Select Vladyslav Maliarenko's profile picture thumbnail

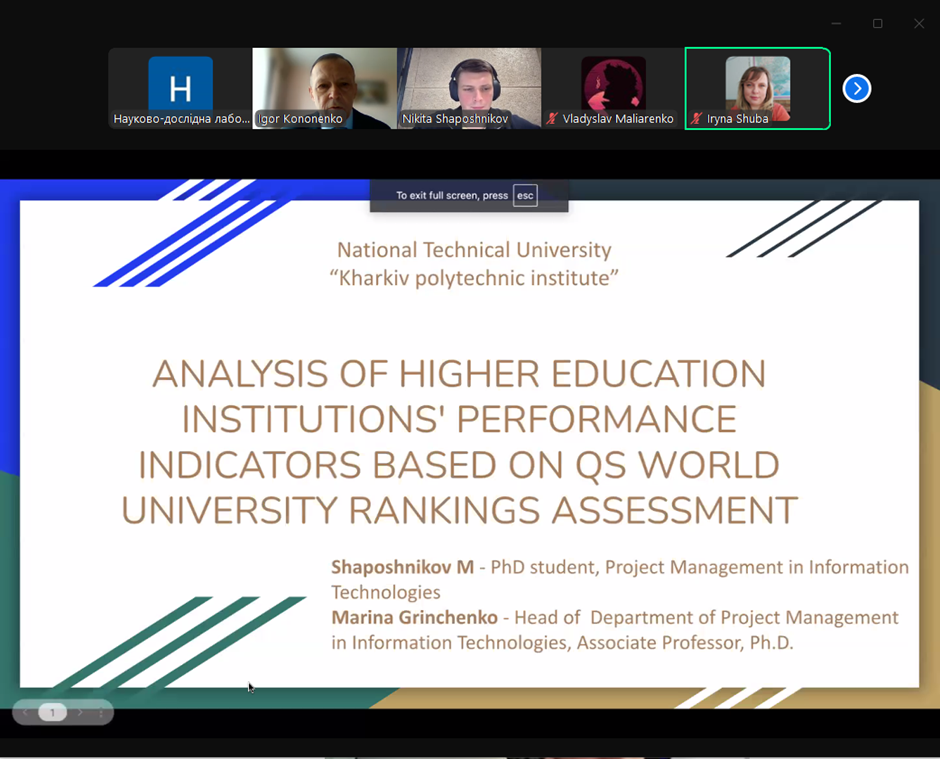(x=613, y=84)
